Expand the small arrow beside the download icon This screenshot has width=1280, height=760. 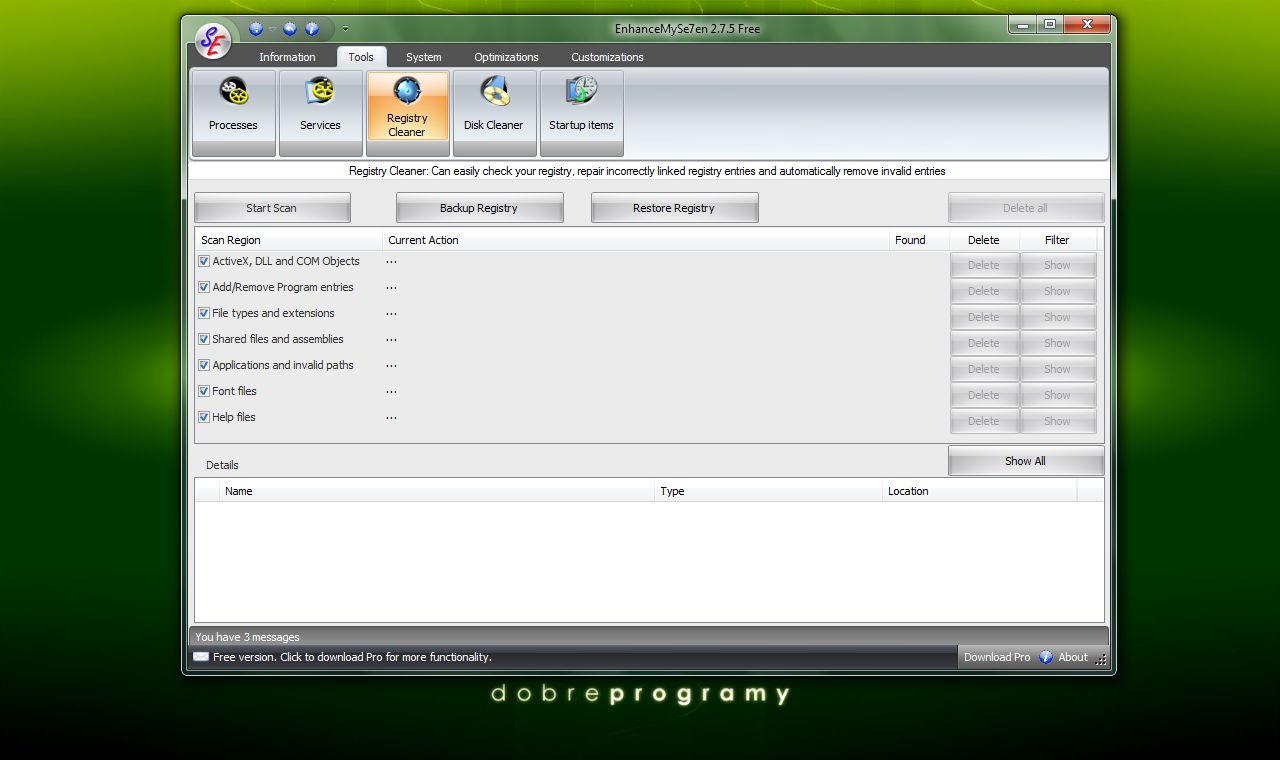[x=272, y=29]
